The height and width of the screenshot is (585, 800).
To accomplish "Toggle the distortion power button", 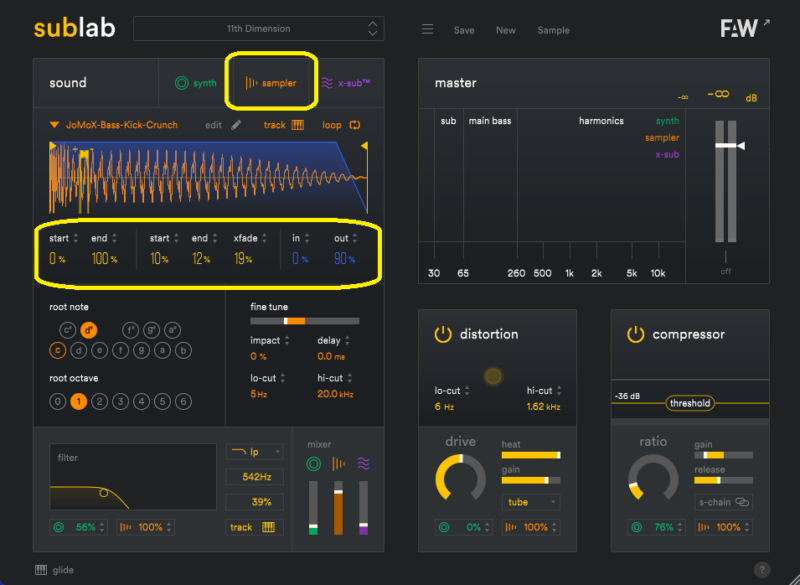I will (x=443, y=334).
